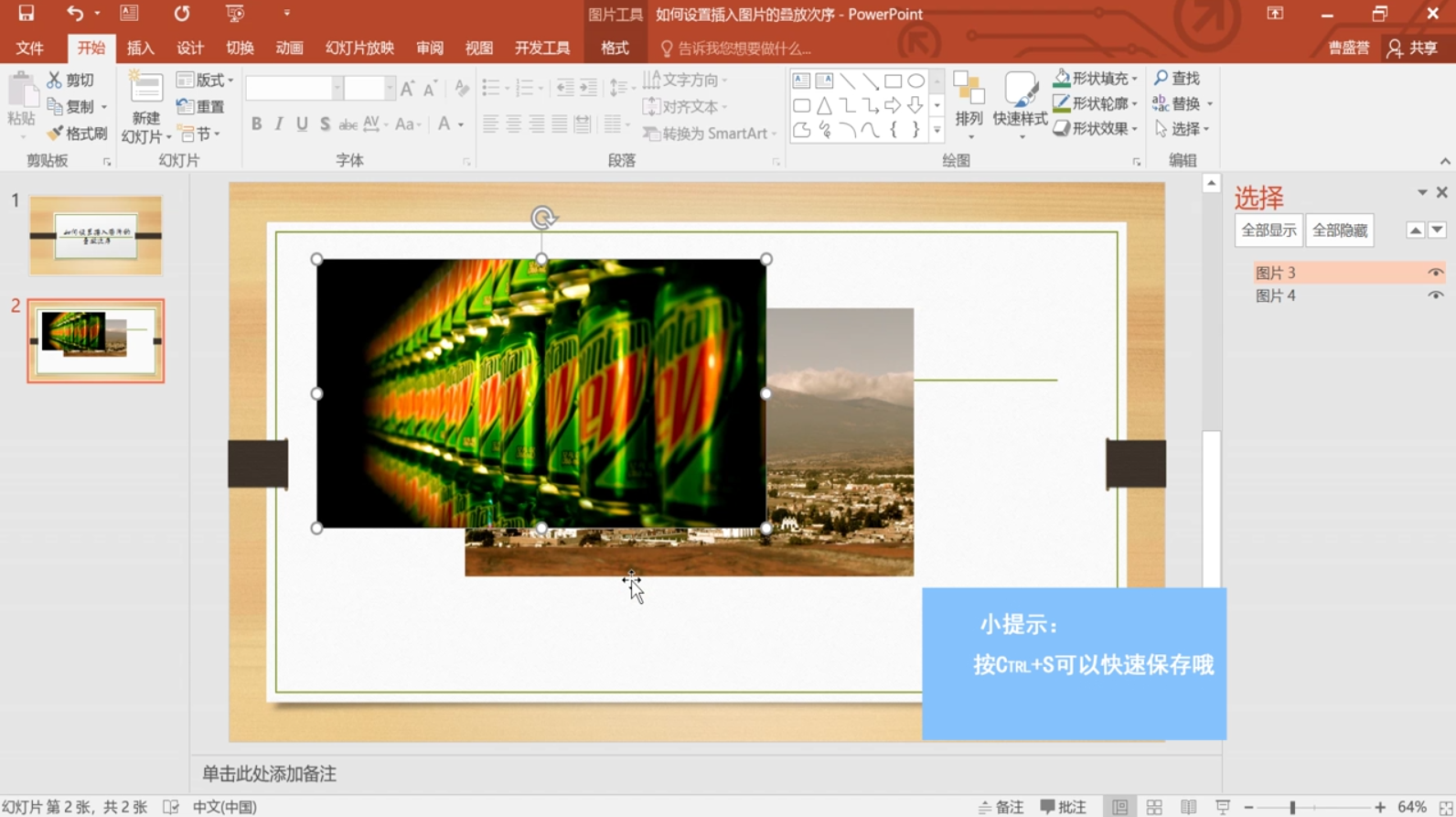Adjust the zoom slider handle
The height and width of the screenshot is (817, 1456).
pos(1292,807)
